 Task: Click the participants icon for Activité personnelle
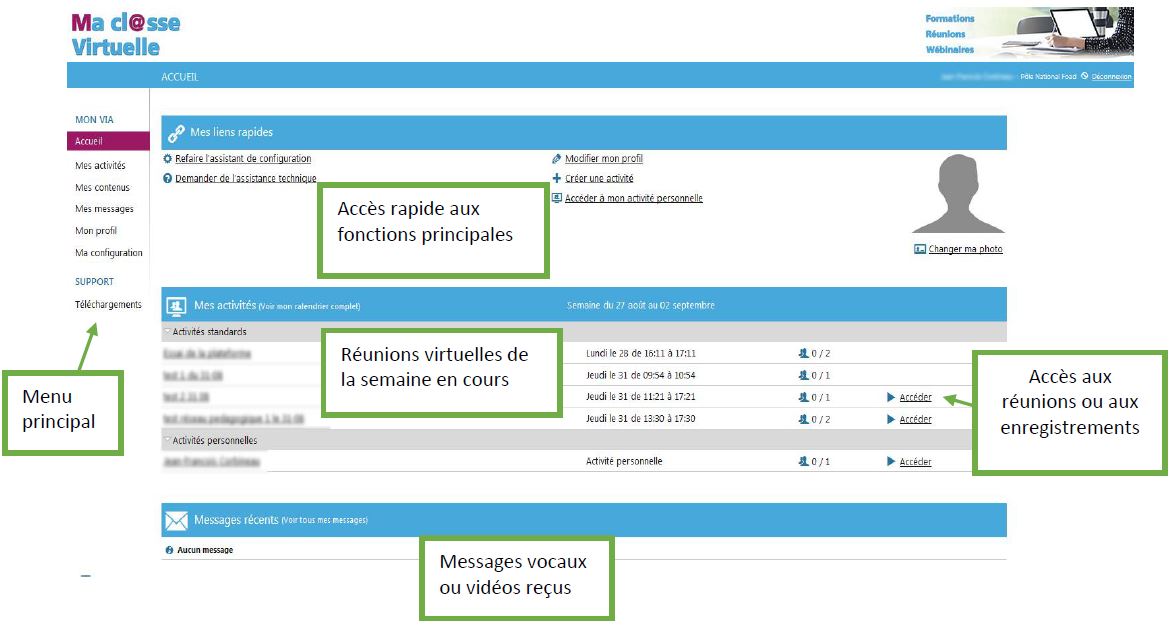click(803, 462)
